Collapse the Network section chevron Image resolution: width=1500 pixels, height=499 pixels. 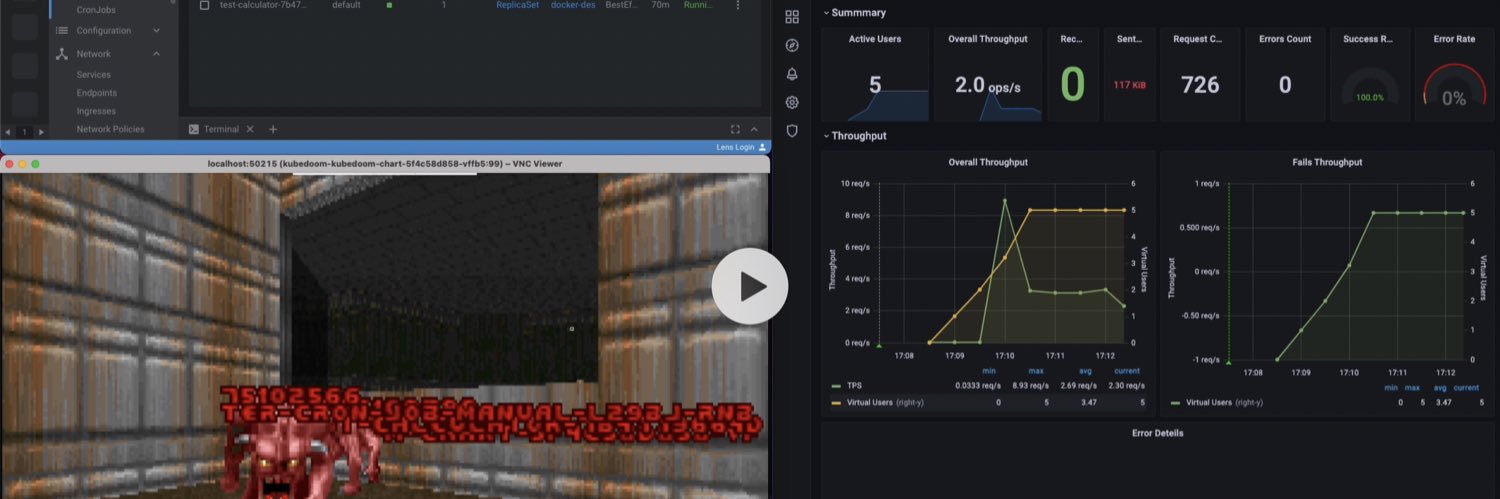(157, 54)
